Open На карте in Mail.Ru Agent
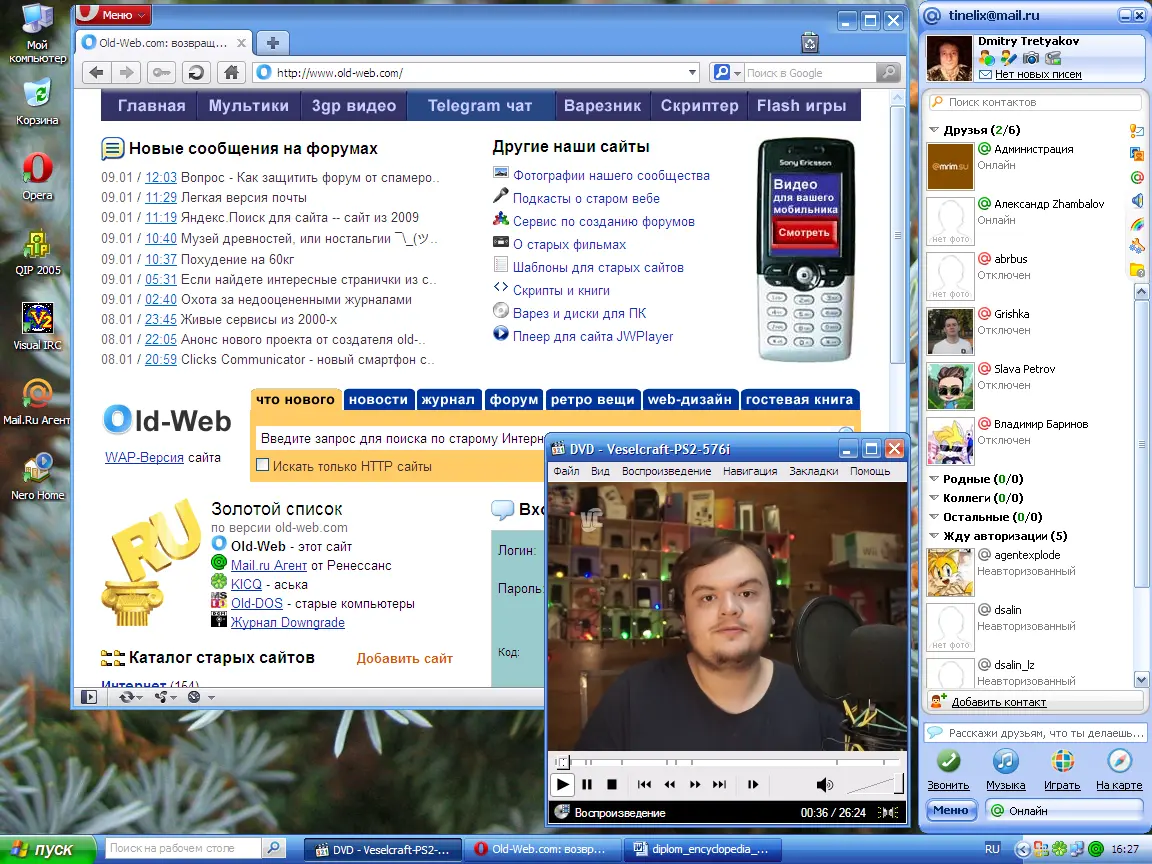Screen dimensions: 1152x864 [x=1119, y=770]
